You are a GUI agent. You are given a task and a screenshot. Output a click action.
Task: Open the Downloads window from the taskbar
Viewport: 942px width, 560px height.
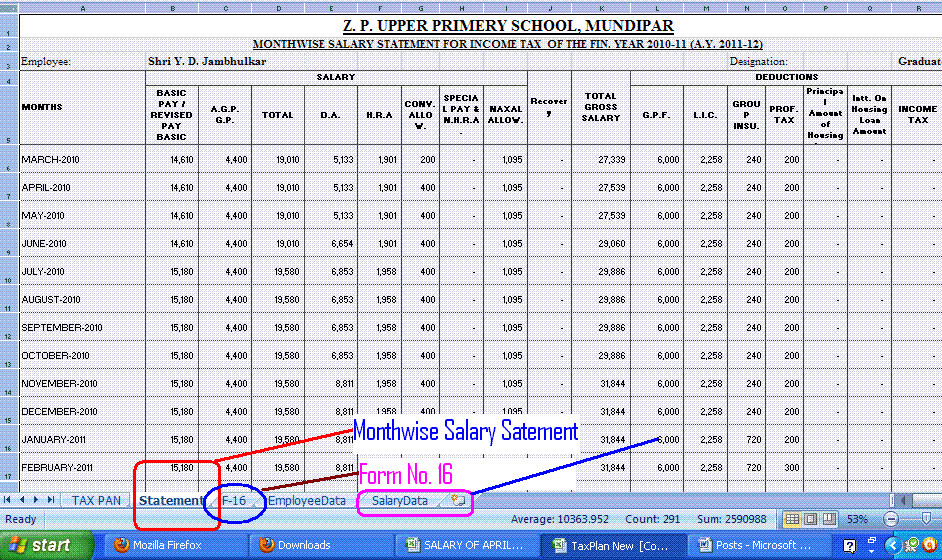[321, 545]
